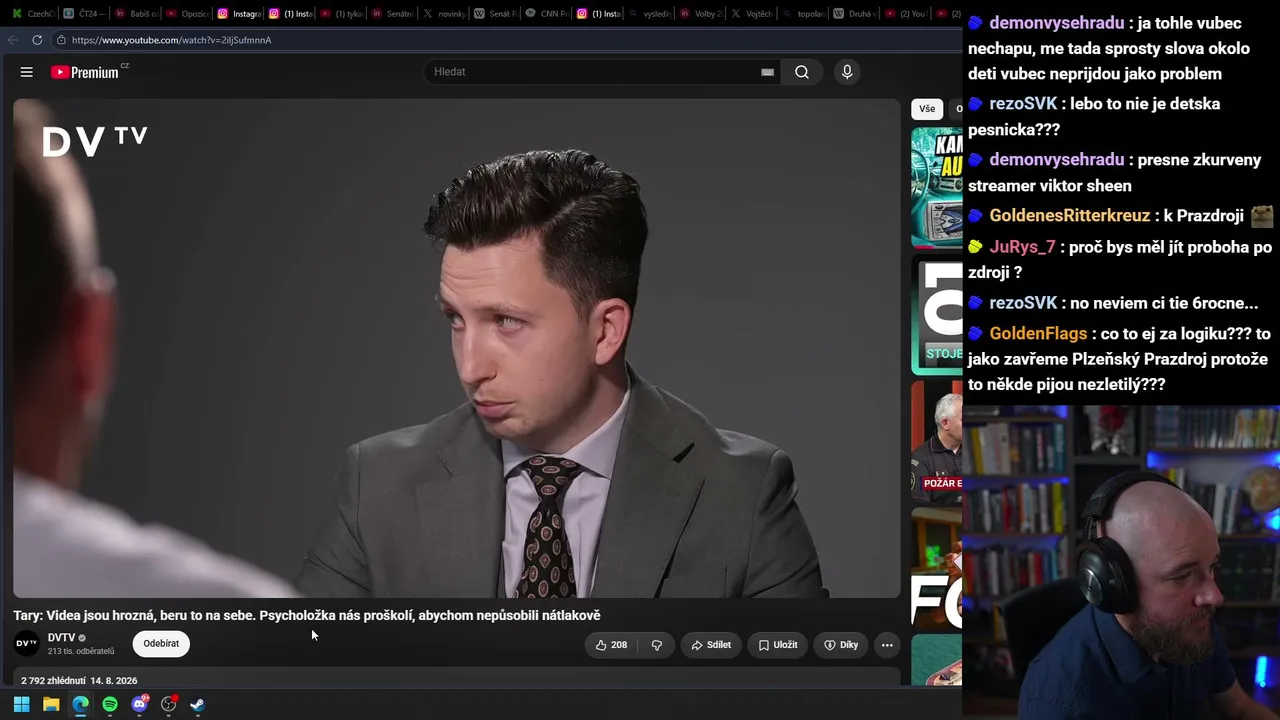Screen dimensions: 1280x720
Task: Open the DVTV channel avatar
Action: 27,643
